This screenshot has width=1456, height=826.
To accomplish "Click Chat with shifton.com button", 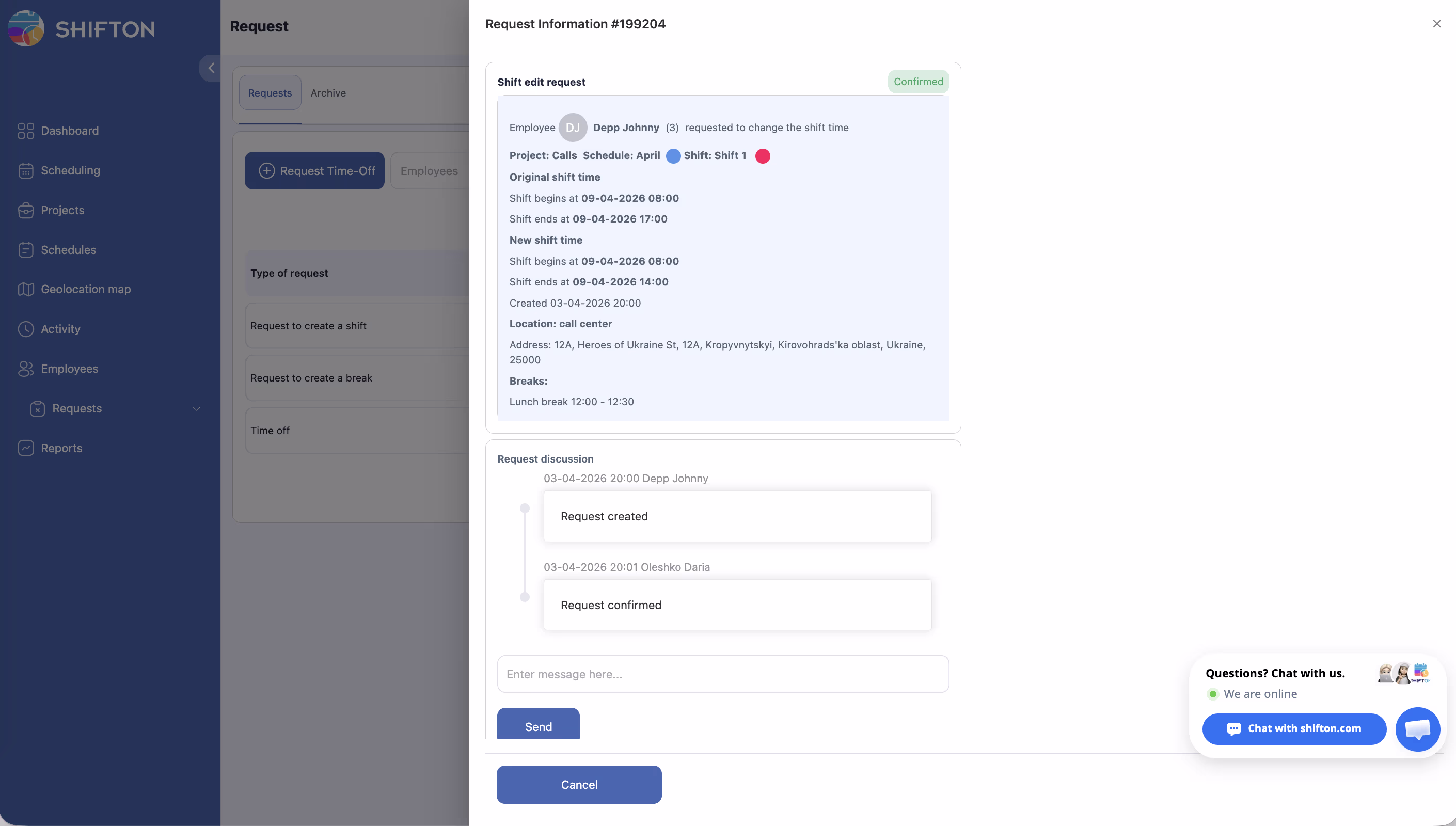I will coord(1294,729).
